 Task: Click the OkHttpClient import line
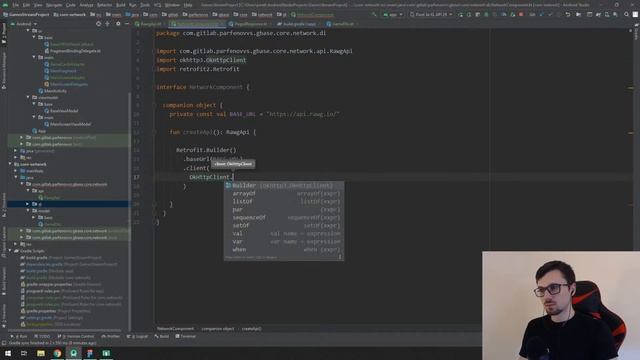201,60
